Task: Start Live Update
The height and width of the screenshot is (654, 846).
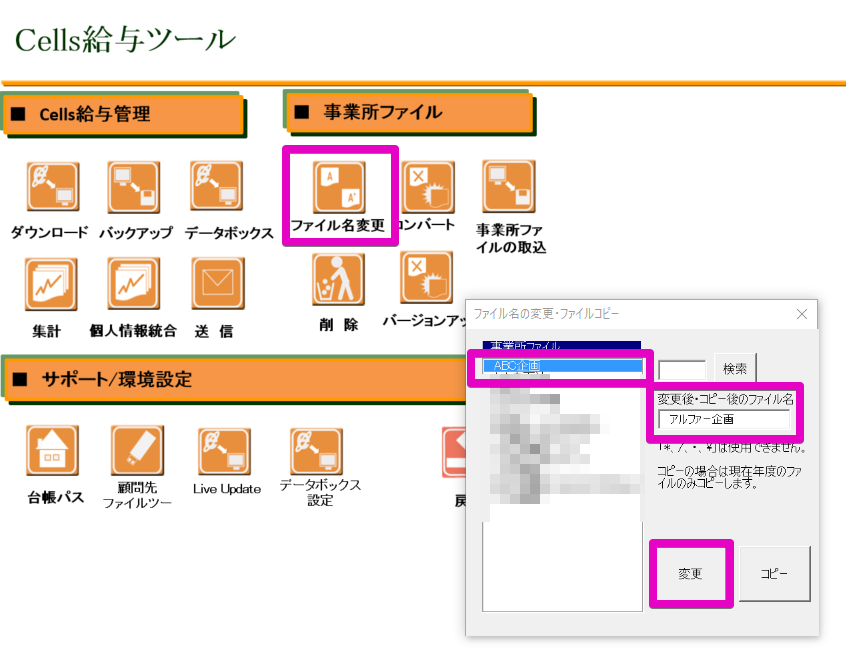Action: click(224, 452)
